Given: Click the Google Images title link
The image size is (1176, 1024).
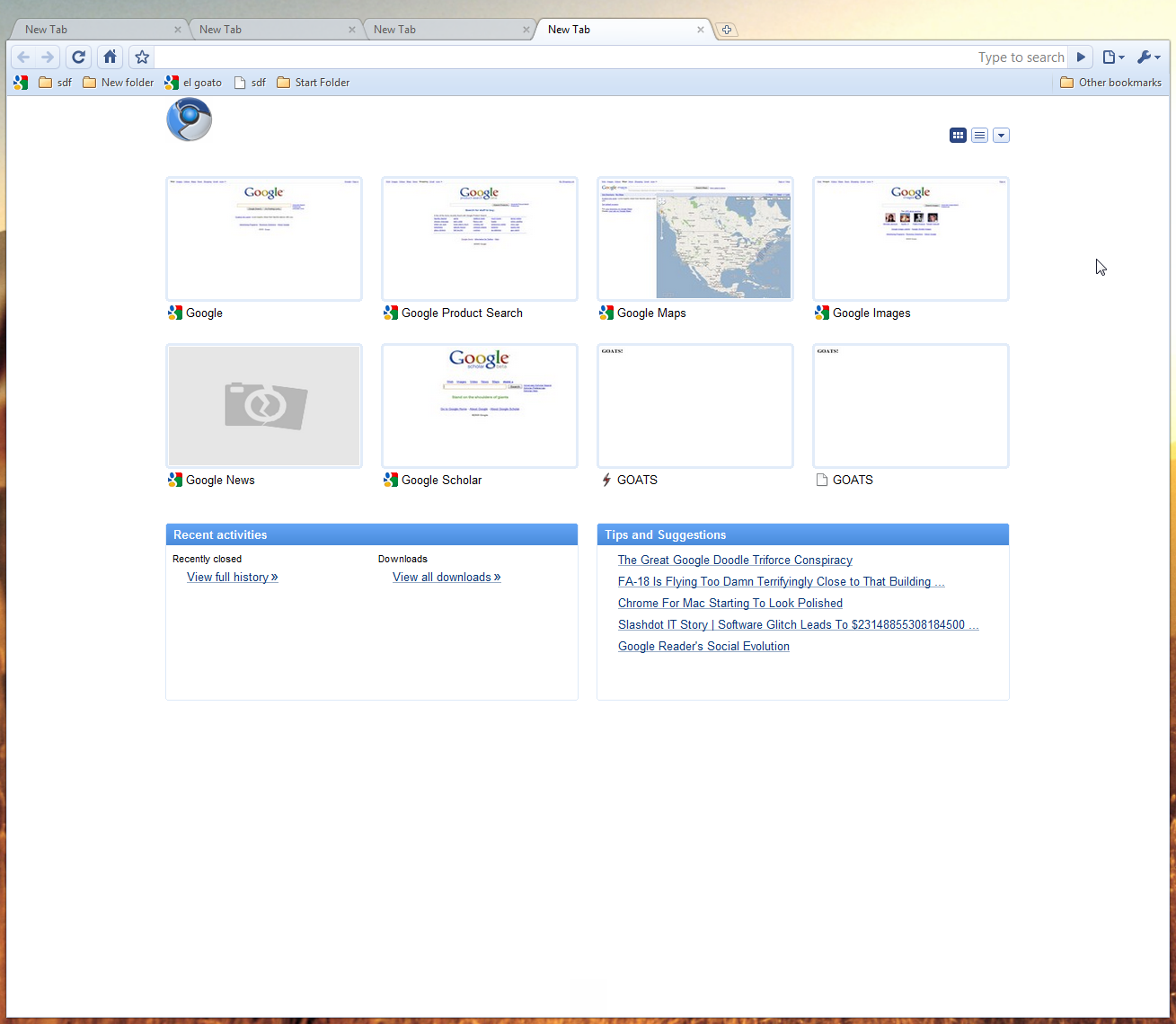Looking at the screenshot, I should (x=871, y=313).
